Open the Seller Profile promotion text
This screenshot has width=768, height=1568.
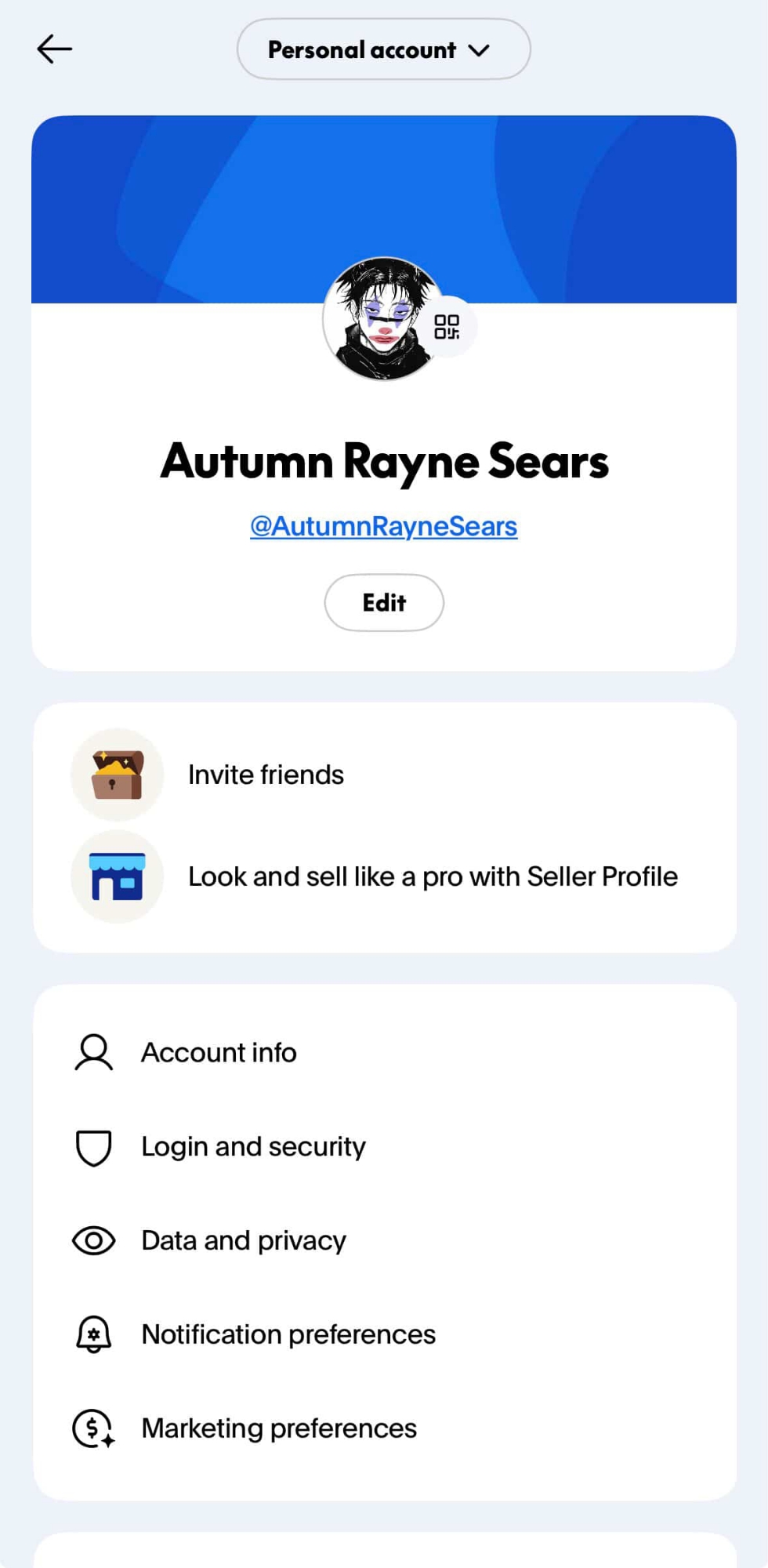(433, 877)
